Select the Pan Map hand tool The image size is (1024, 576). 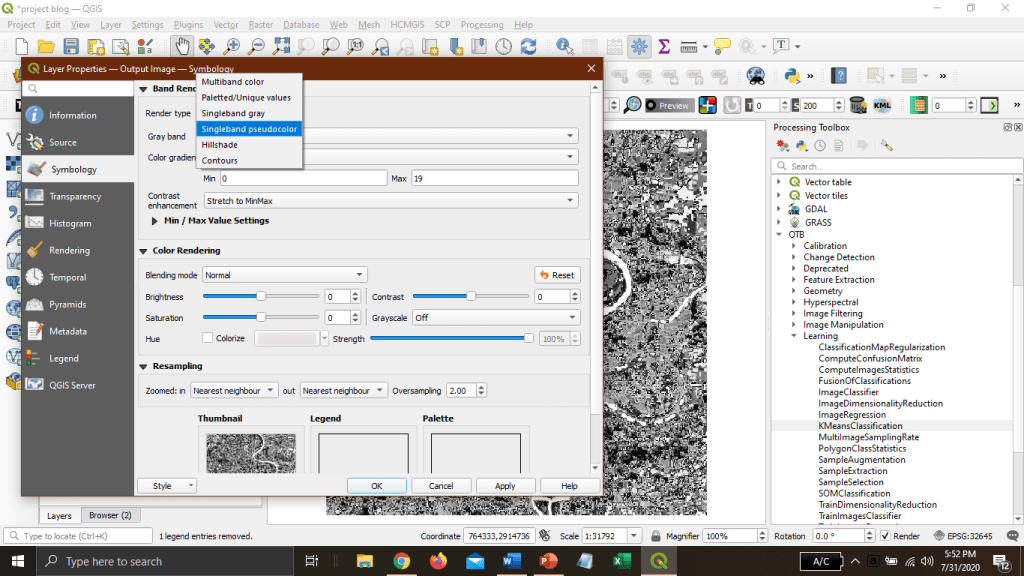[181, 46]
